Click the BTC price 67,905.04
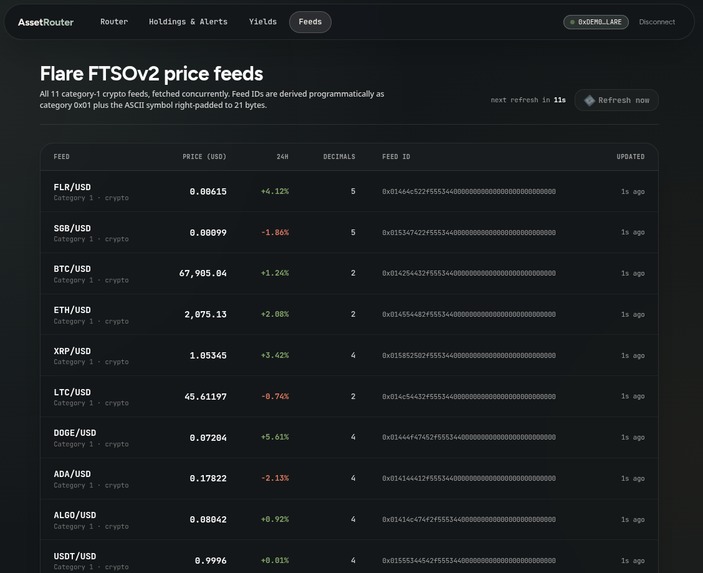Image resolution: width=703 pixels, height=573 pixels. click(203, 273)
